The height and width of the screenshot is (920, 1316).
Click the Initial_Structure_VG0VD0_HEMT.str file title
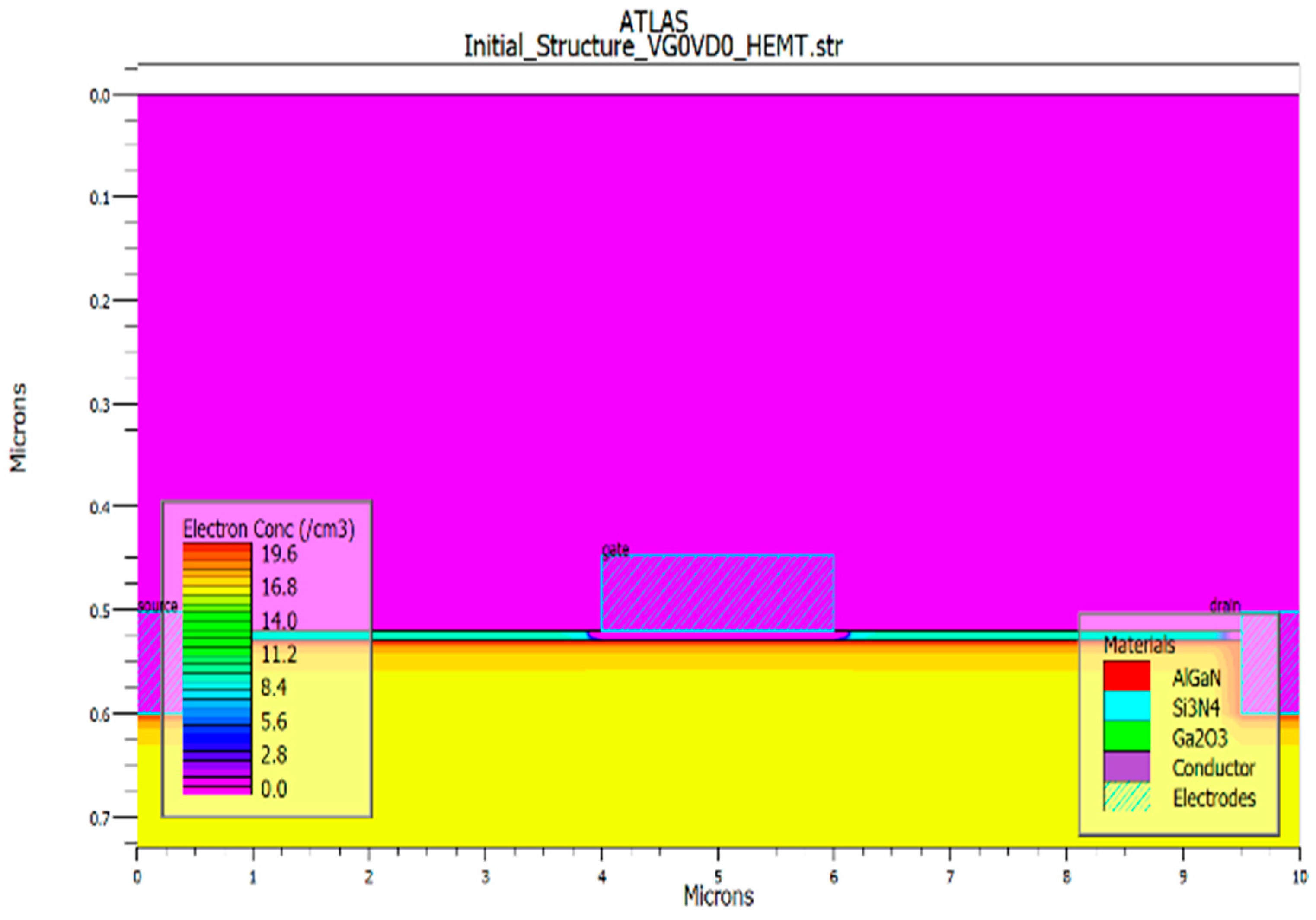click(x=653, y=46)
